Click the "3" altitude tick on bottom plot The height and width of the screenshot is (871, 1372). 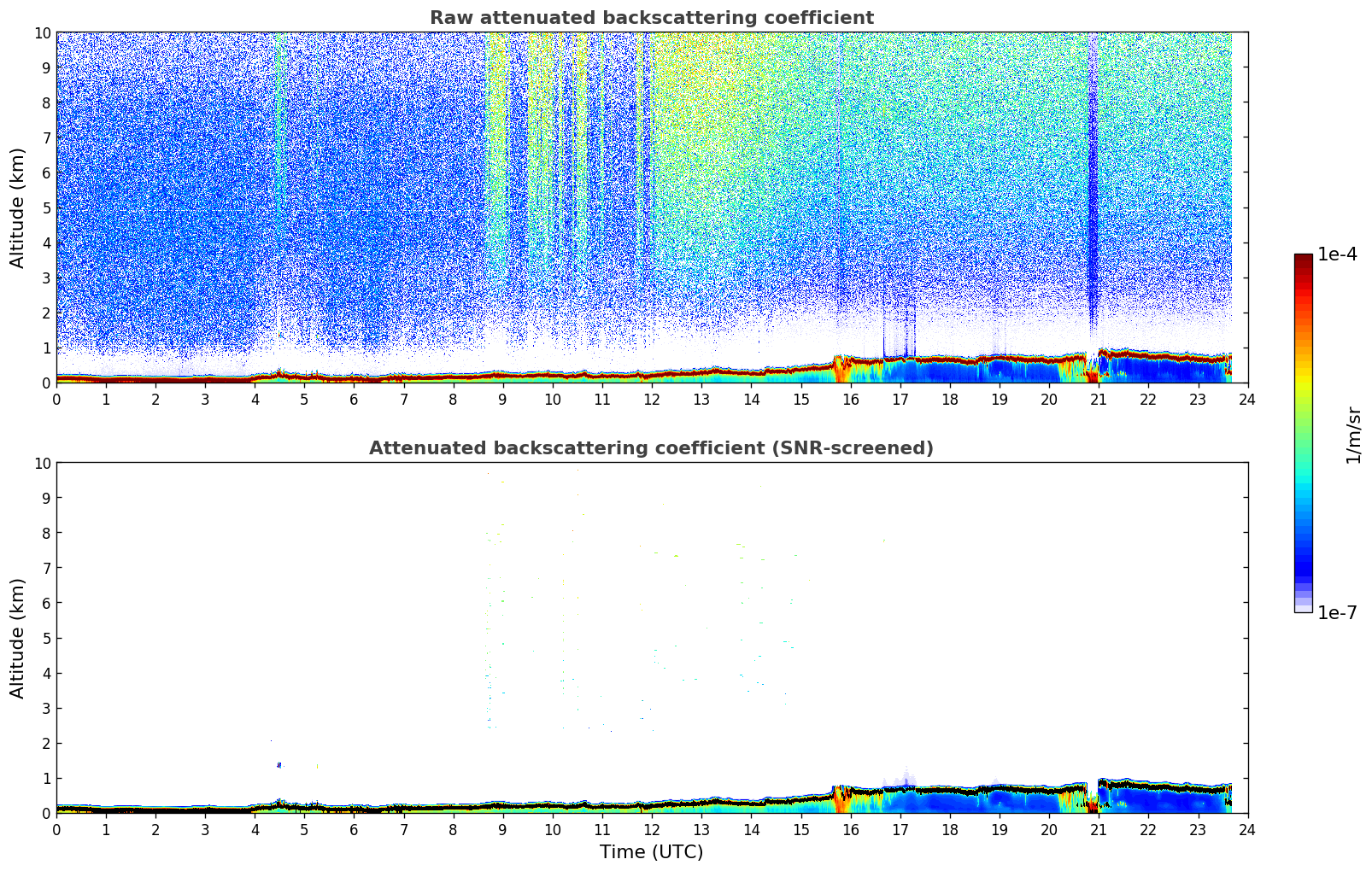tap(46, 708)
